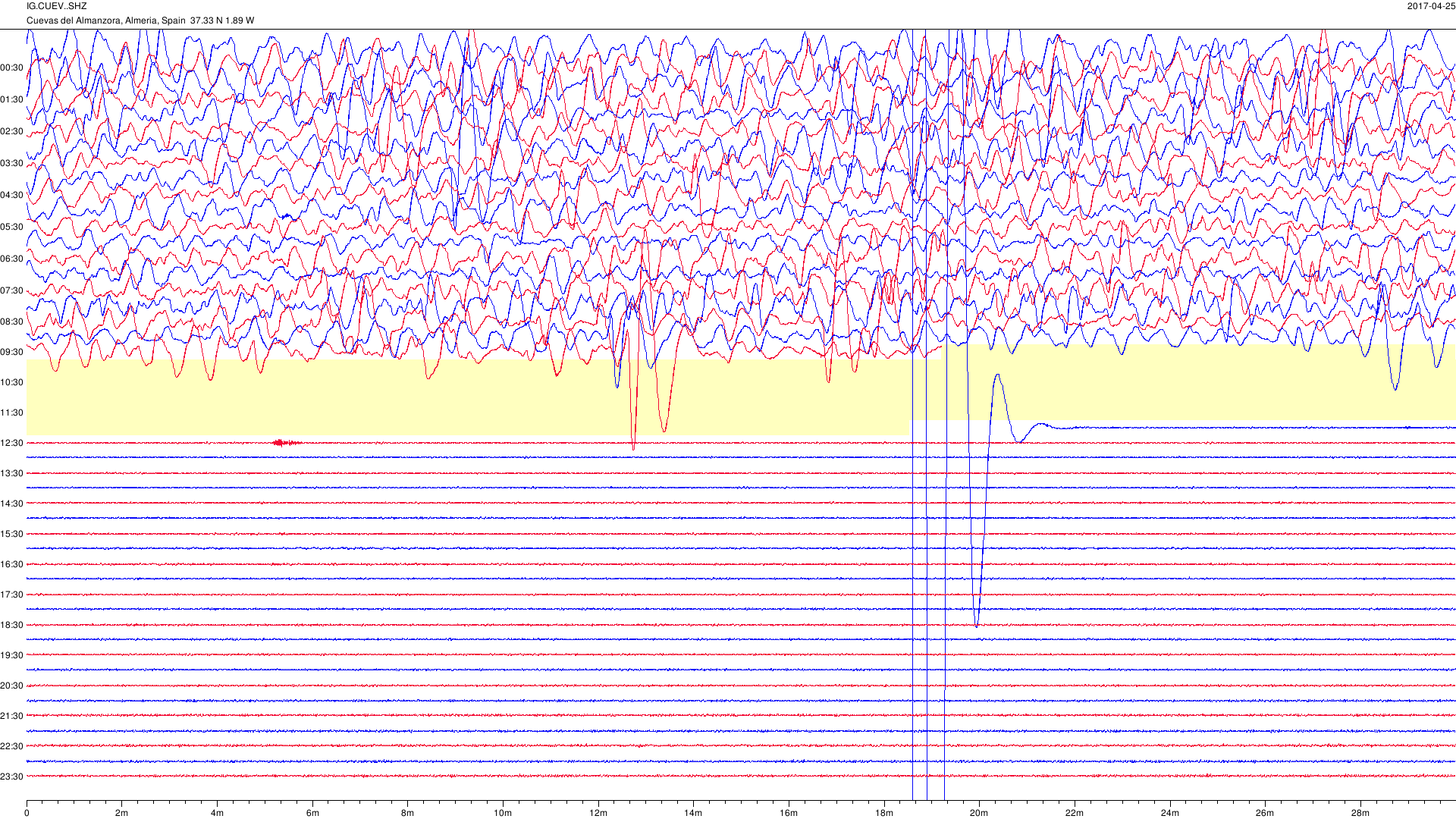Click the 09:30 row label
Screen dimensions: 1456x819
point(11,353)
